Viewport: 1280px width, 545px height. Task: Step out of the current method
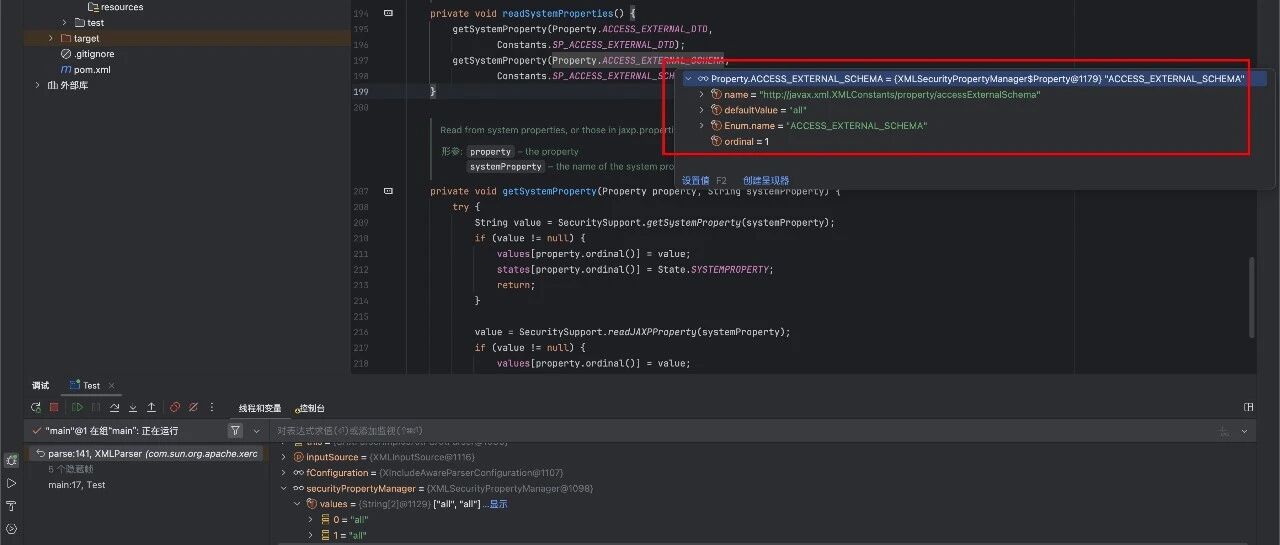click(151, 408)
